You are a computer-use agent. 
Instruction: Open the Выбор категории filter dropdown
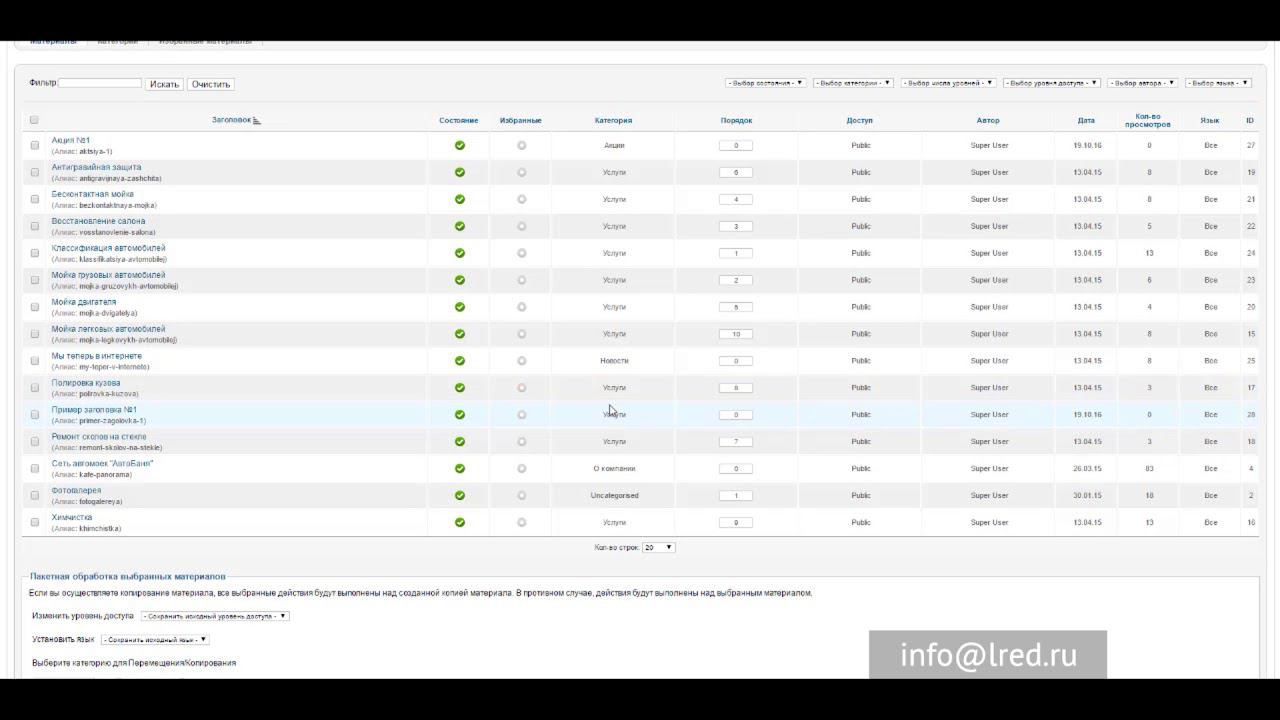(x=853, y=83)
